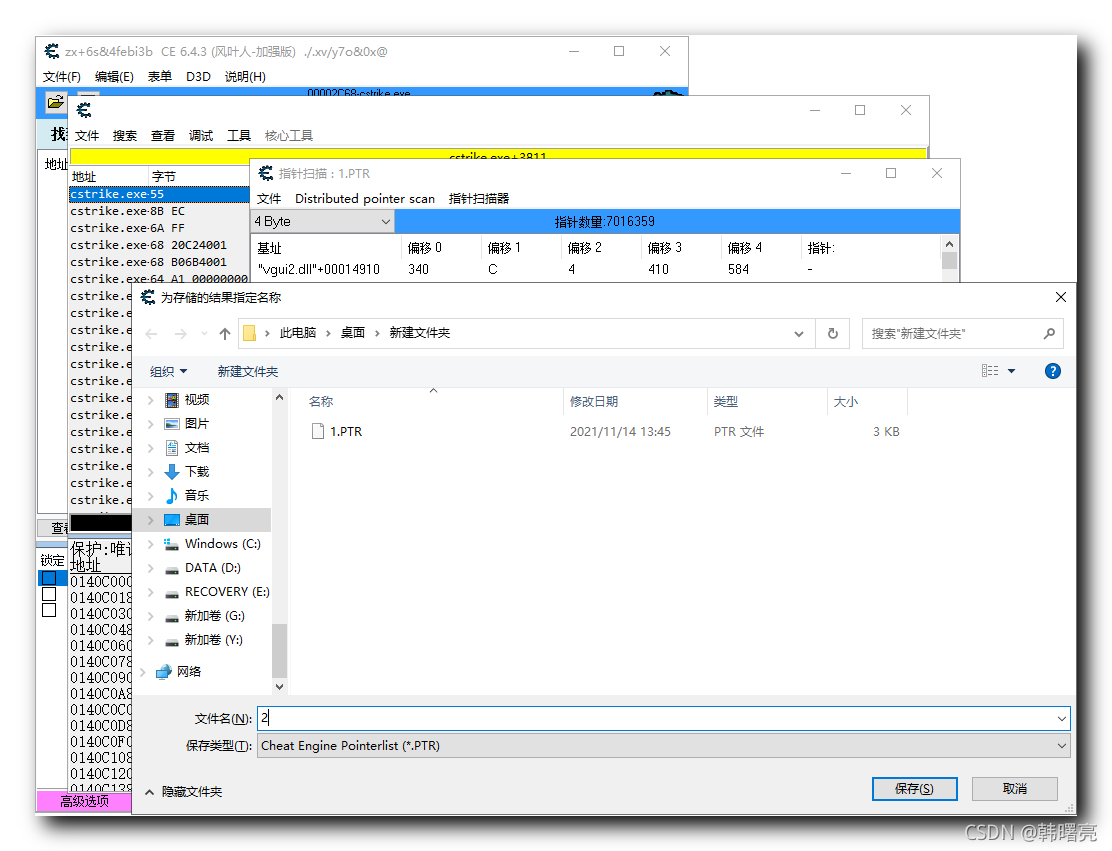Toggle the second lock checkbox in address list

(x=49, y=594)
